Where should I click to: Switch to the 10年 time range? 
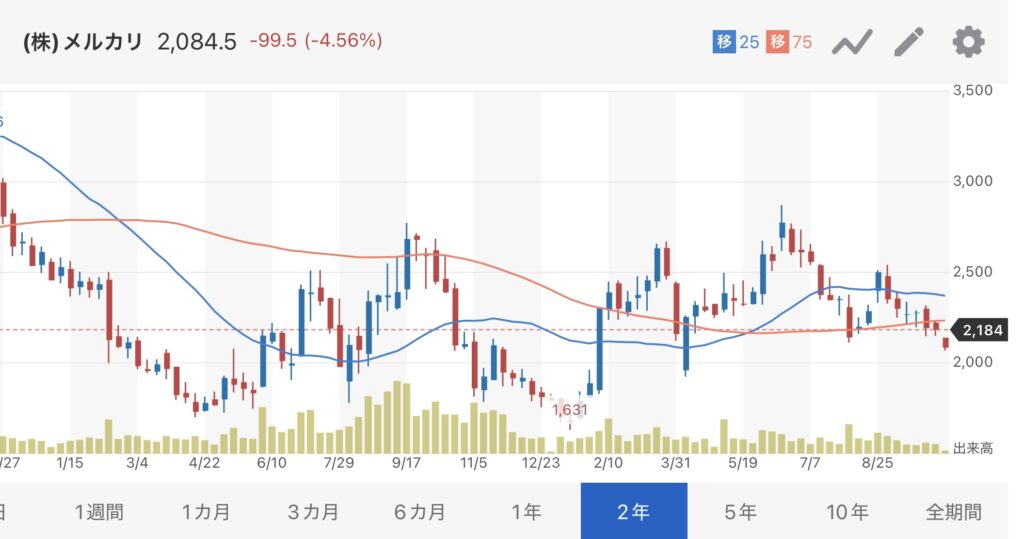tap(847, 512)
